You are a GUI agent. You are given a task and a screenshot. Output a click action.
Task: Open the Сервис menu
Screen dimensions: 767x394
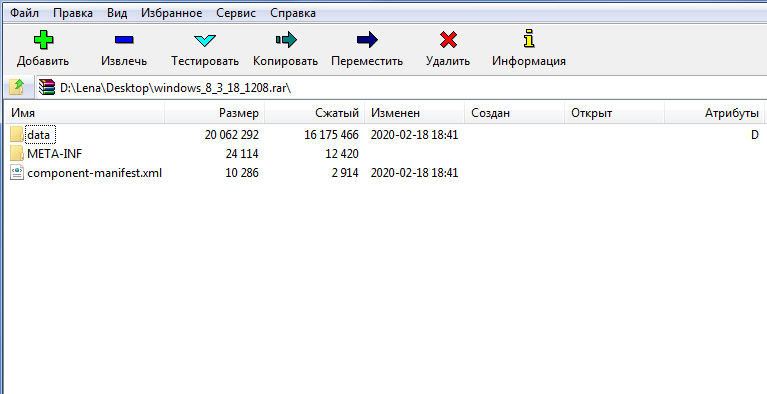(236, 13)
